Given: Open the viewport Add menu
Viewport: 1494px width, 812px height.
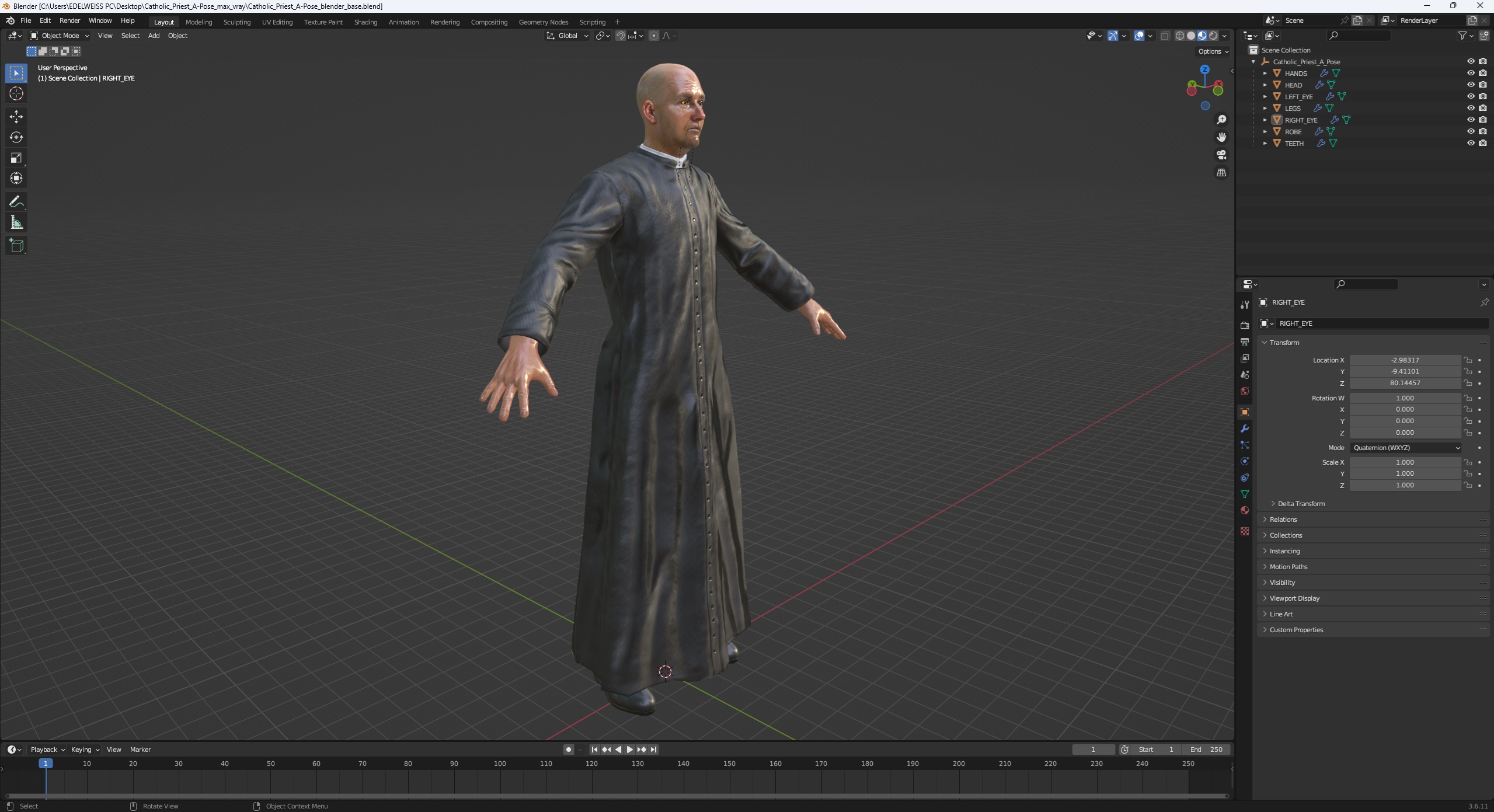Looking at the screenshot, I should 154,36.
